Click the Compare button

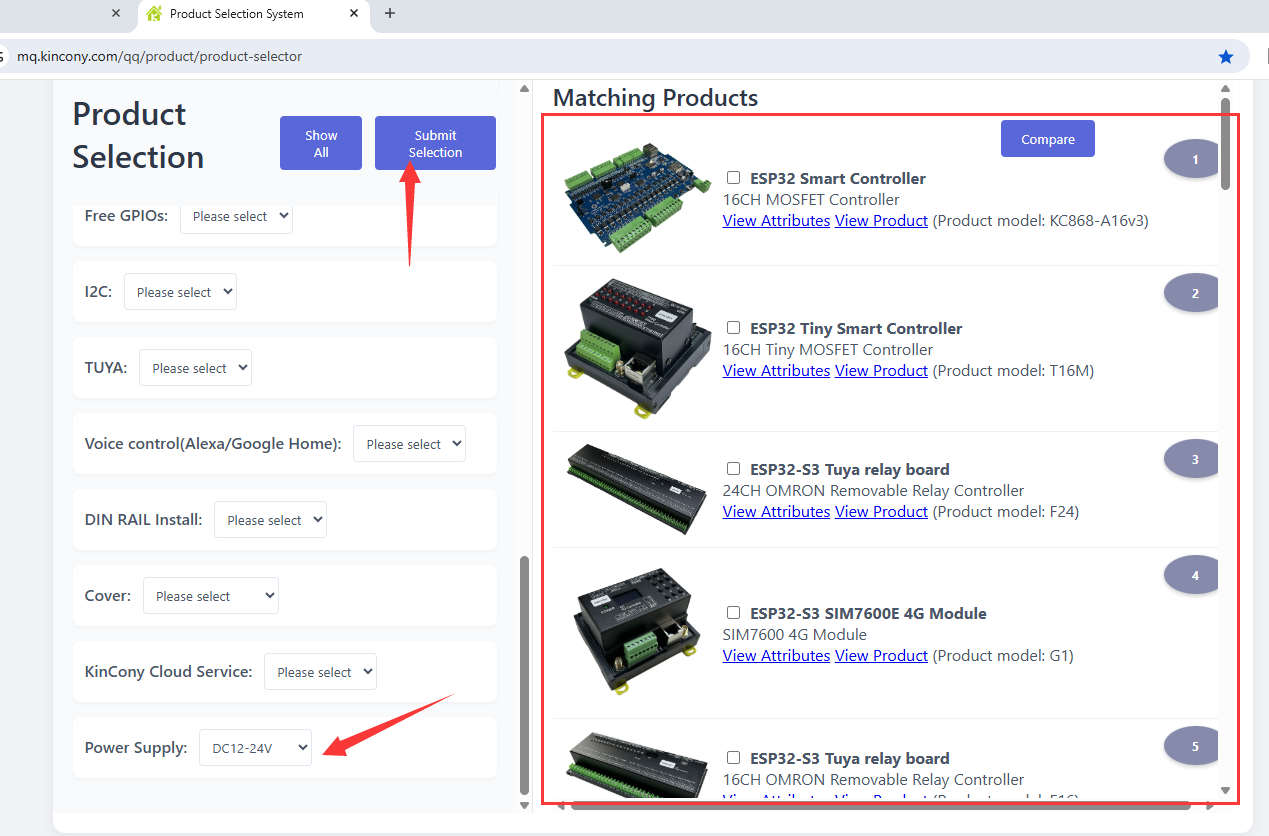(x=1047, y=139)
